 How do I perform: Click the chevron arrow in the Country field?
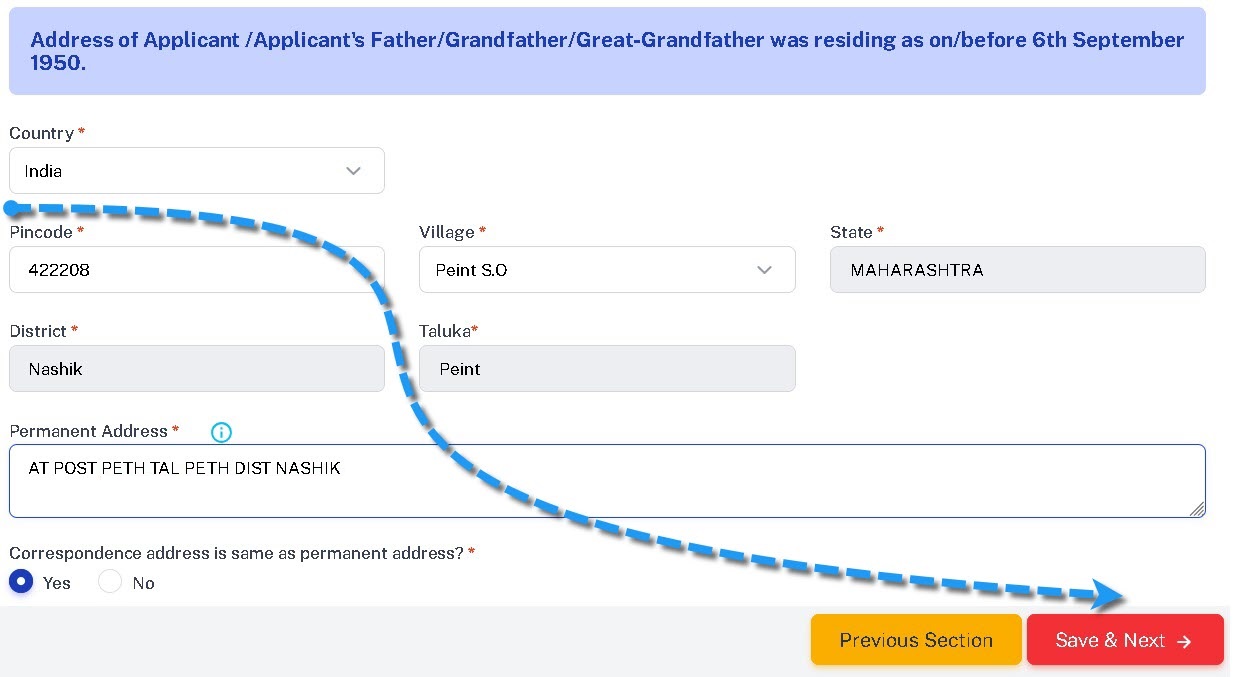353,171
